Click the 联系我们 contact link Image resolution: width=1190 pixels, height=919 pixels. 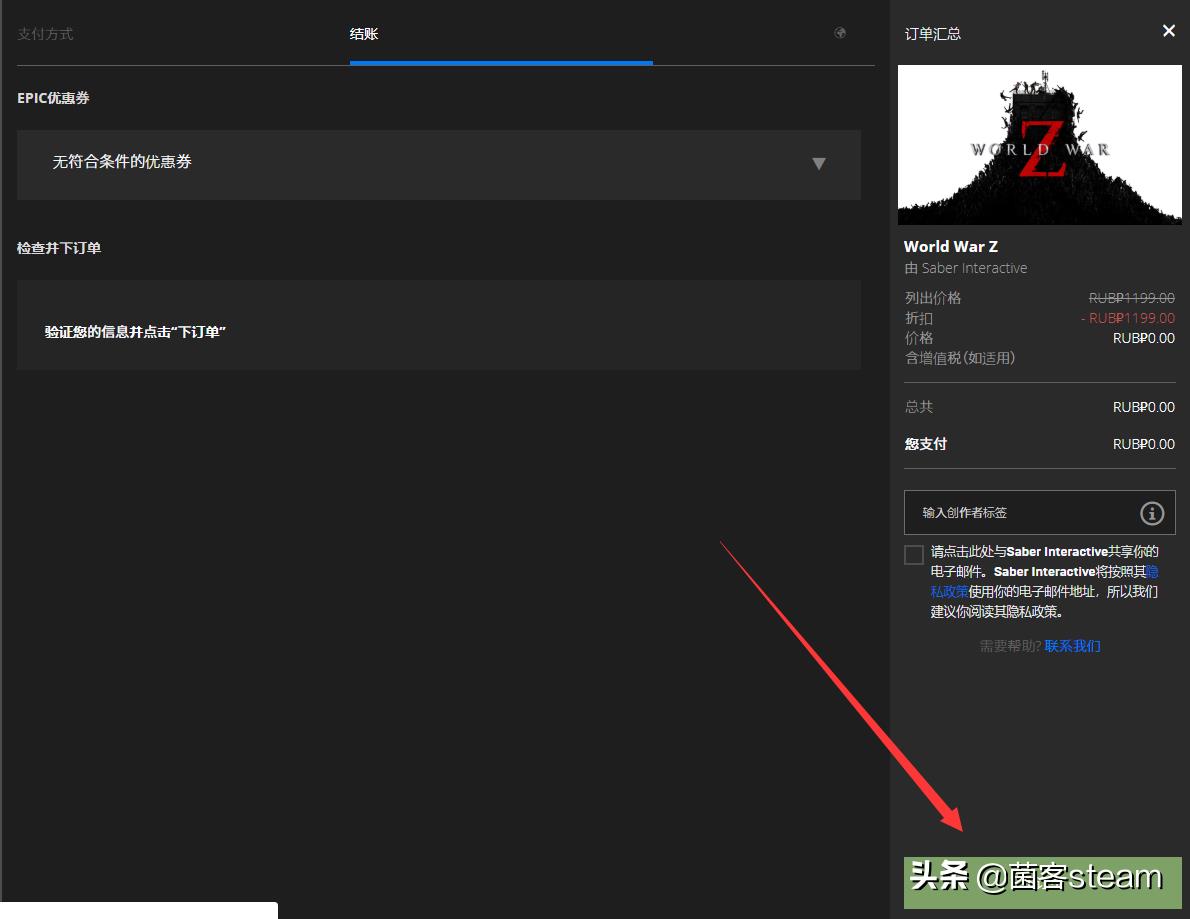(1072, 646)
